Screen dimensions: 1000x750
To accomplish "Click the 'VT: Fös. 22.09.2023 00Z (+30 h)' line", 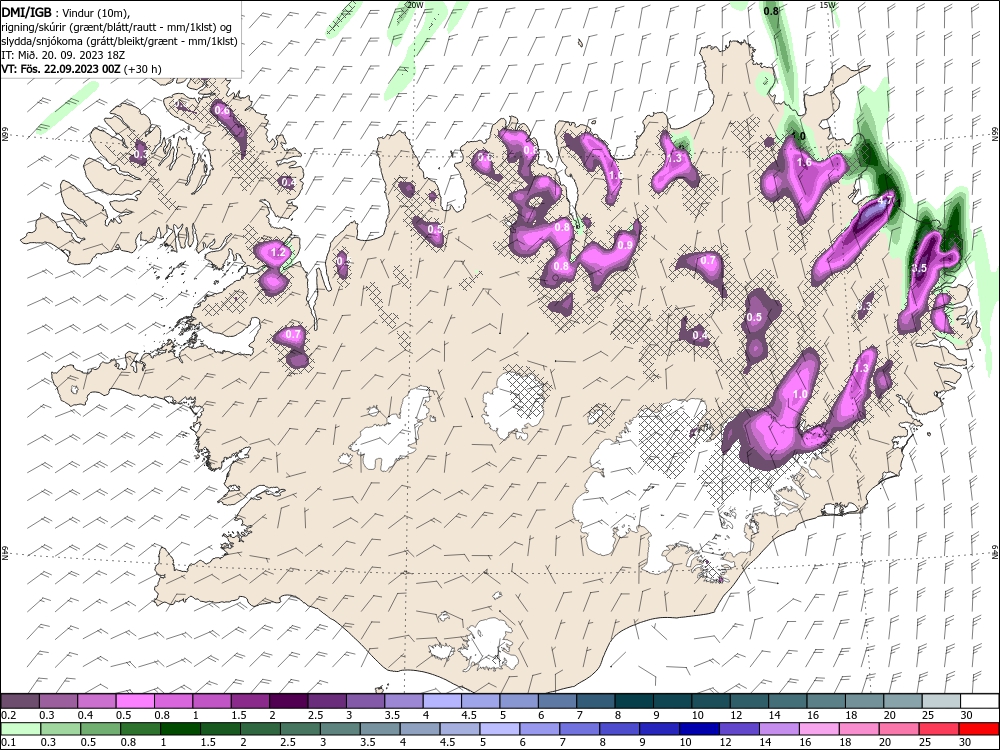I will click(81, 69).
